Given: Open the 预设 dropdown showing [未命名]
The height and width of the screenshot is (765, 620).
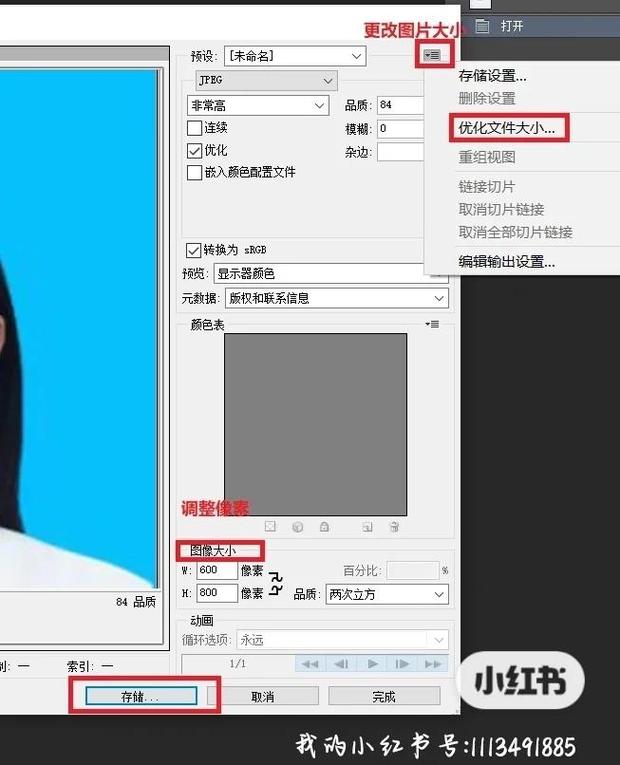Looking at the screenshot, I should tap(295, 57).
